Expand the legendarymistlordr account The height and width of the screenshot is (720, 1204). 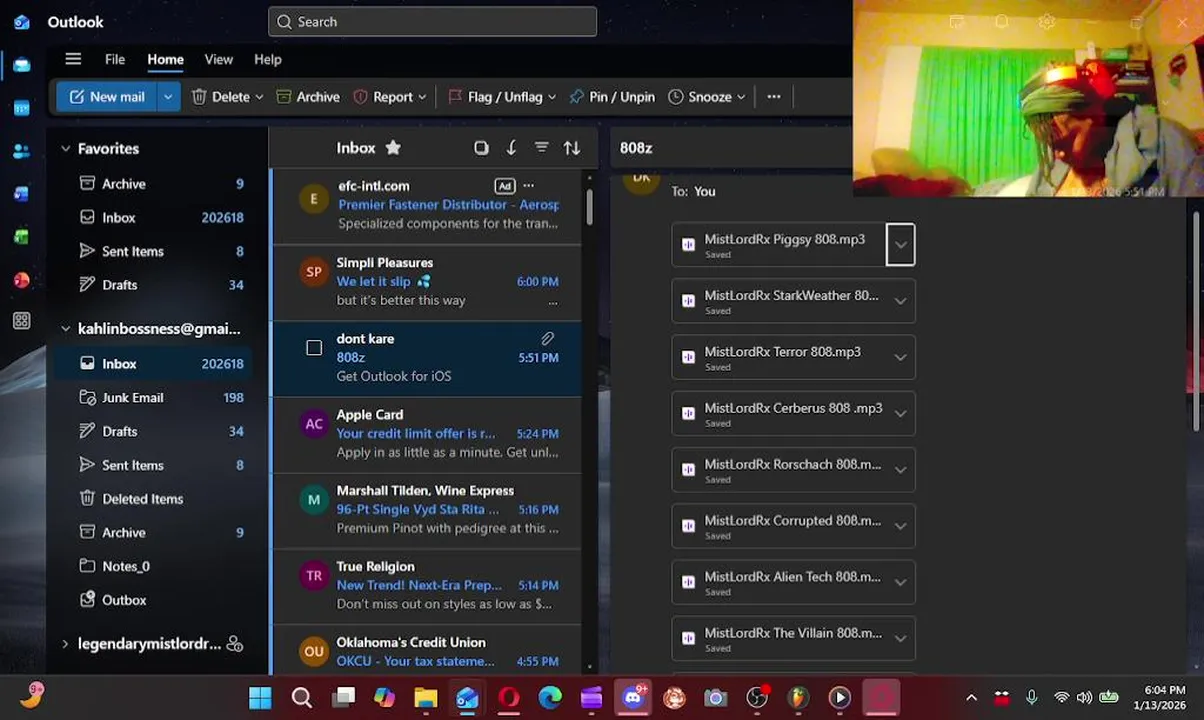[x=66, y=644]
